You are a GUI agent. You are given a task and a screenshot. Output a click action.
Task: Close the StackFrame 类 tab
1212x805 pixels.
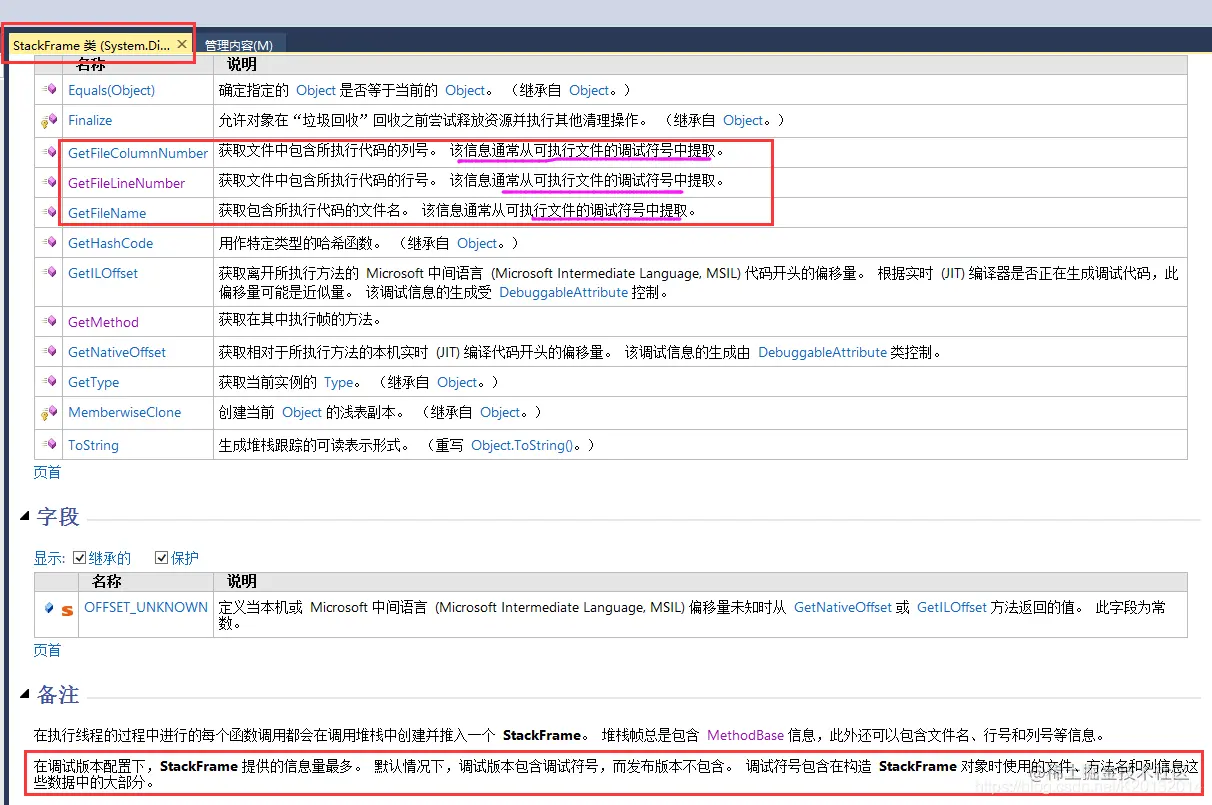click(x=182, y=44)
